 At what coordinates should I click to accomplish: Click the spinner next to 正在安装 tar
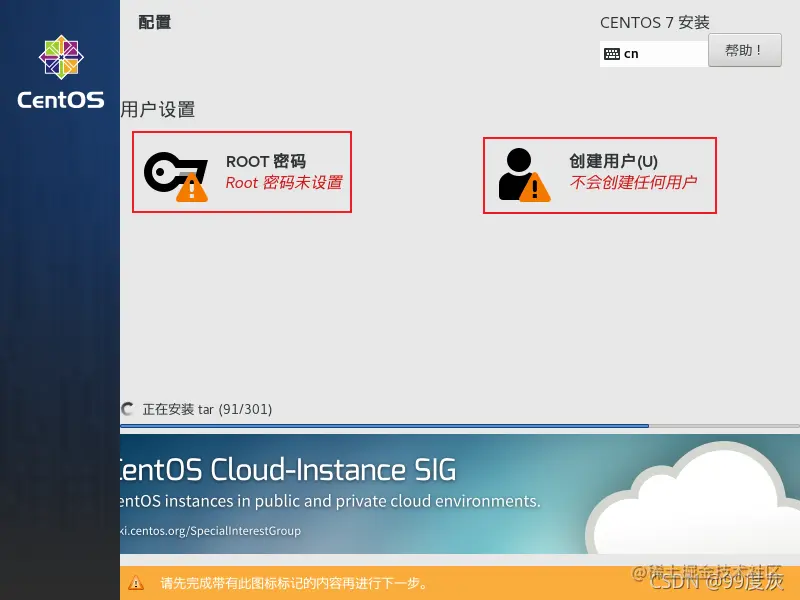click(127, 409)
